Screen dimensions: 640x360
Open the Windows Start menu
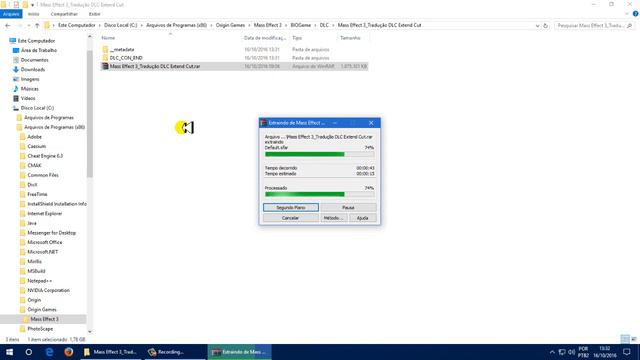(x=9, y=352)
